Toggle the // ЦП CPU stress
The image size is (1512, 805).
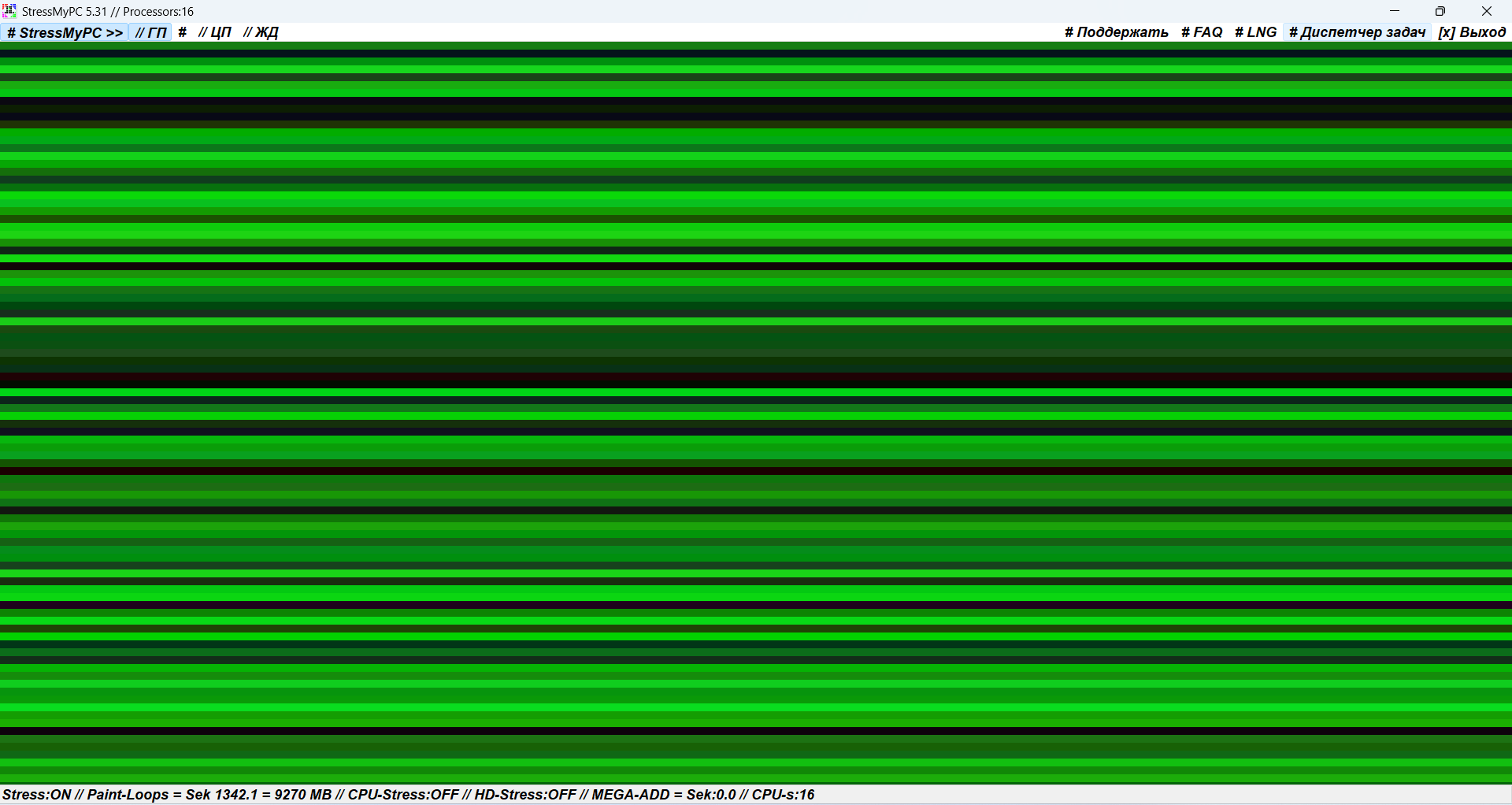pos(215,32)
